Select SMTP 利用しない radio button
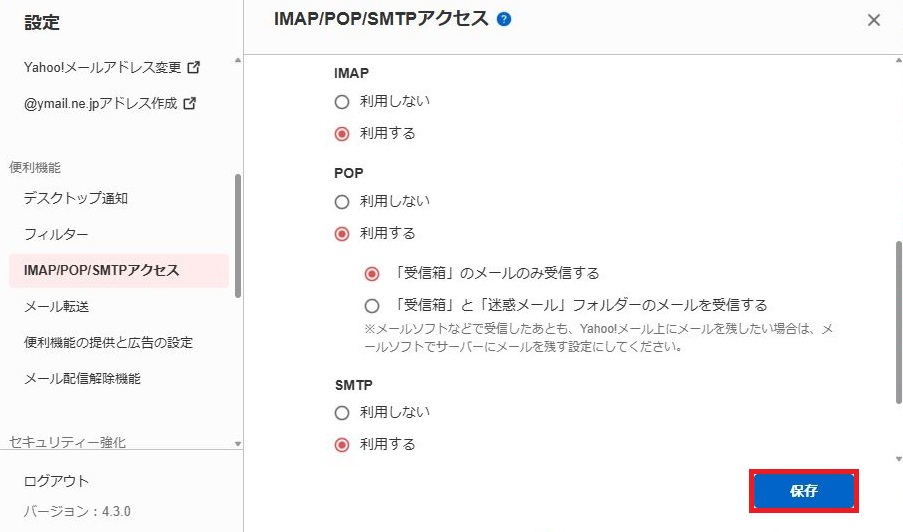The height and width of the screenshot is (532, 903). point(342,412)
